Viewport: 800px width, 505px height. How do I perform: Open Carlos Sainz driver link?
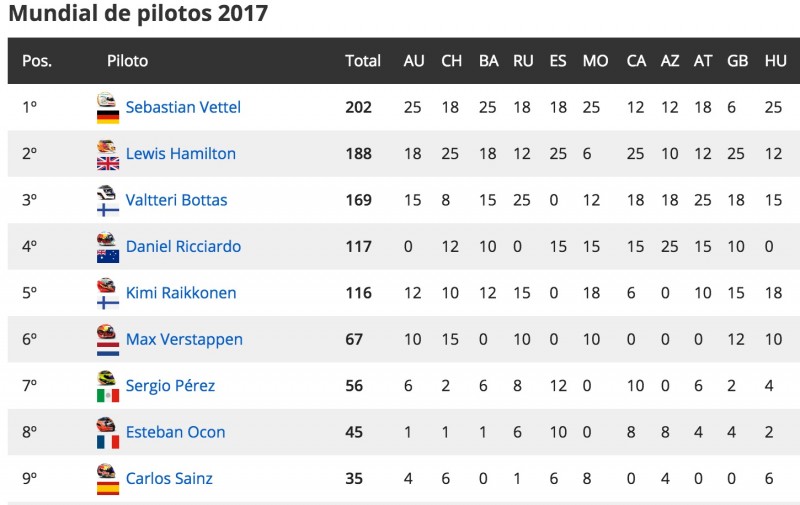[x=169, y=478]
